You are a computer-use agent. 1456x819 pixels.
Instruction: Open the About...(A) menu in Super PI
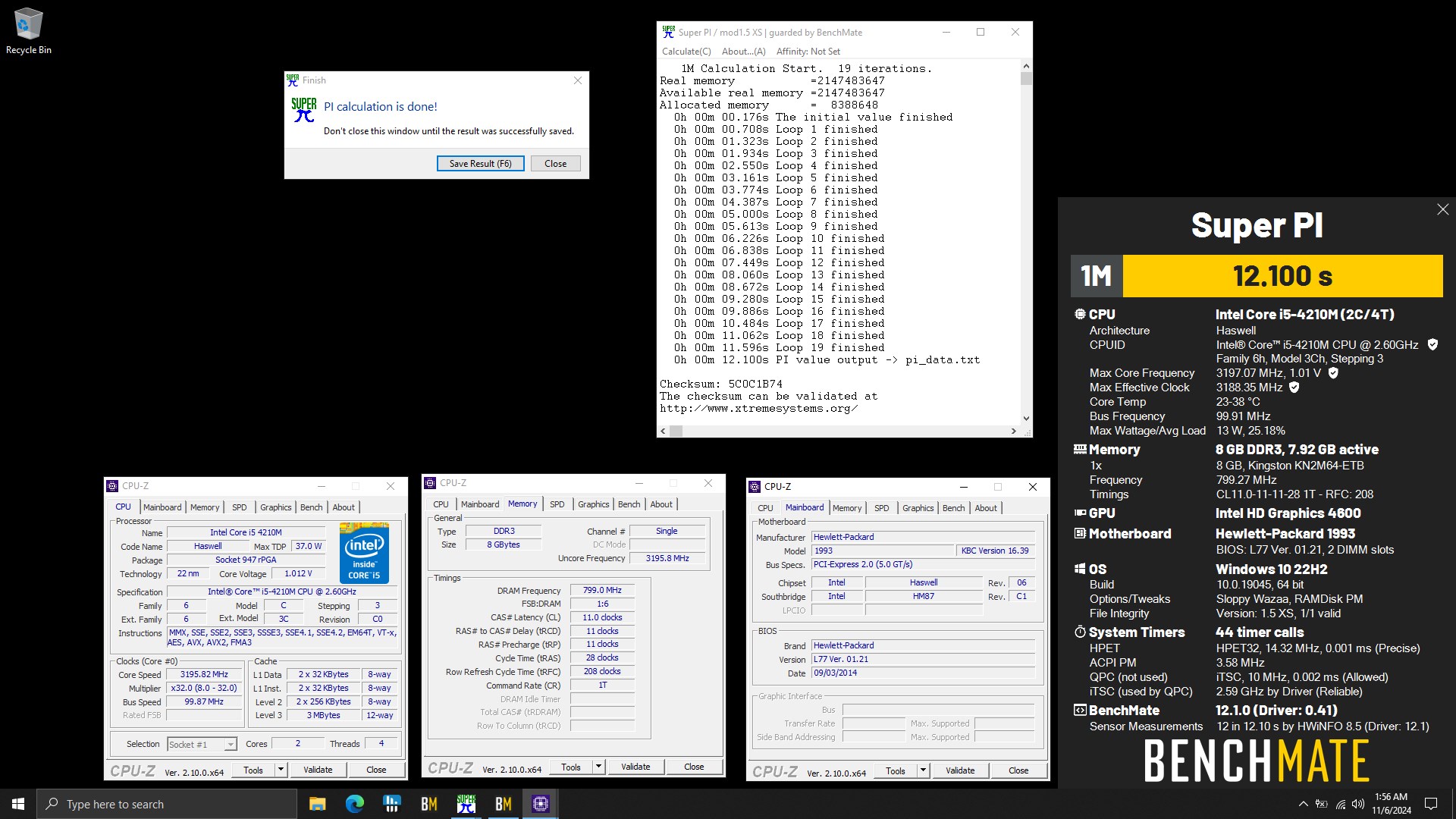(x=743, y=52)
